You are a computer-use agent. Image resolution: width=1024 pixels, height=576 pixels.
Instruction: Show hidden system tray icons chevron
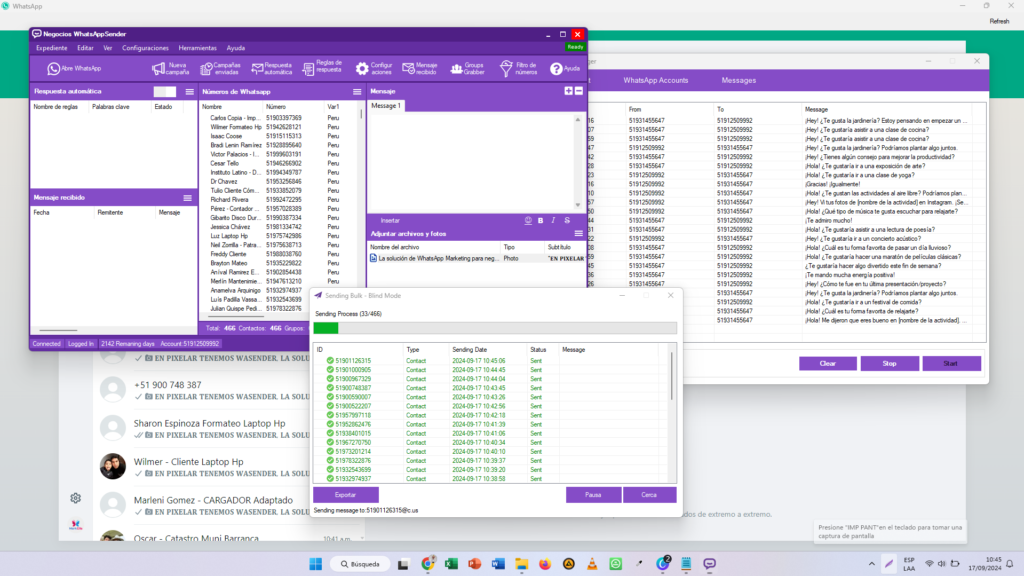[x=872, y=564]
